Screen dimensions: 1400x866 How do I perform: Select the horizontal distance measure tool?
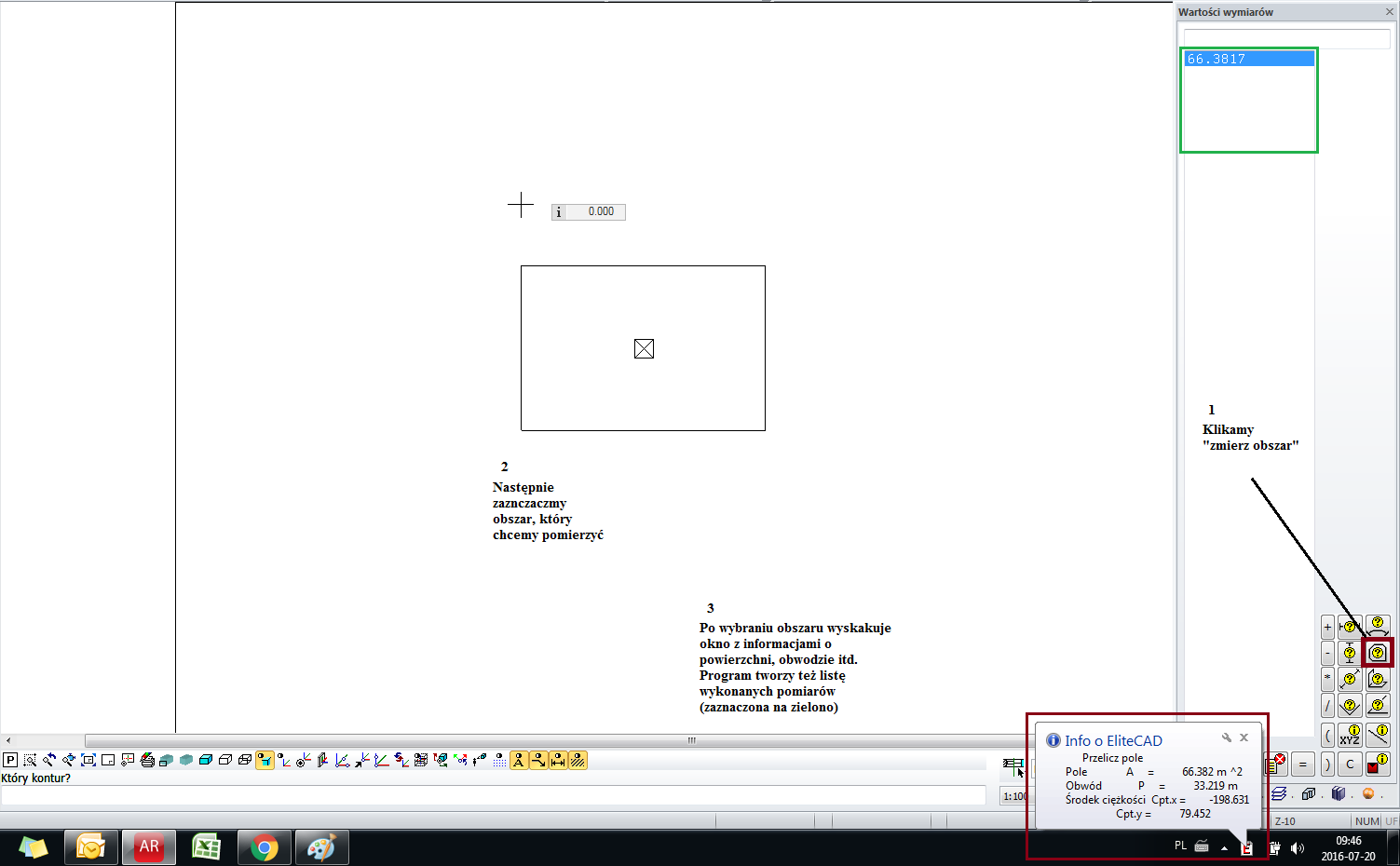click(x=1350, y=627)
